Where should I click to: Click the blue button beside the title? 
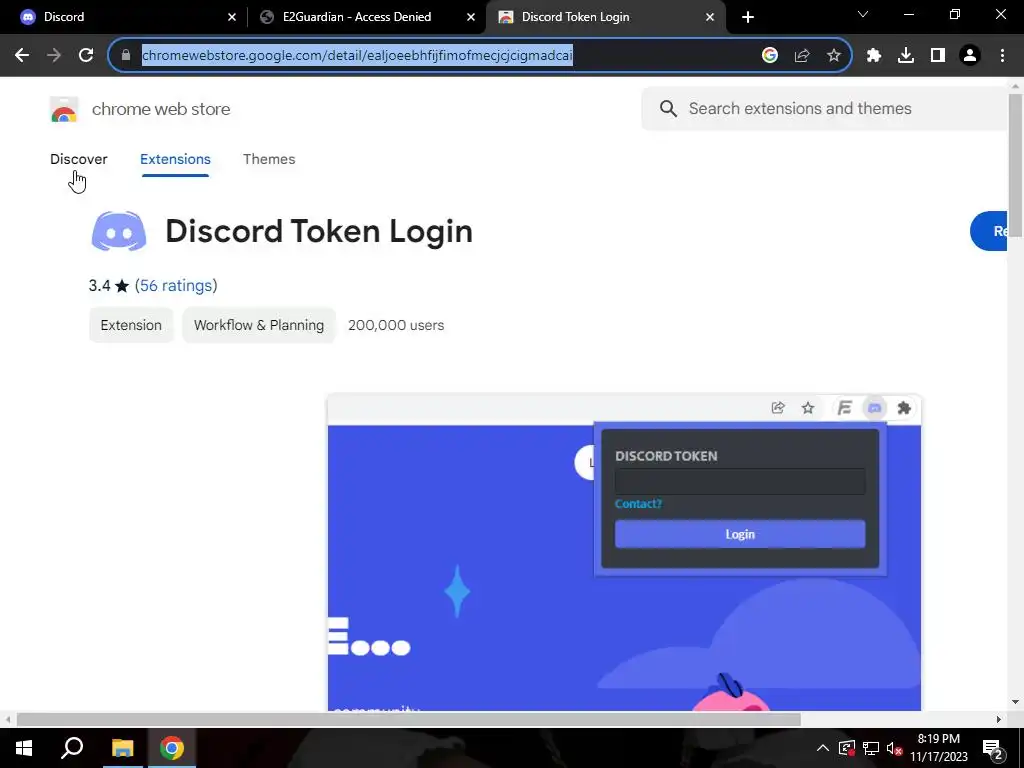[x=989, y=231]
